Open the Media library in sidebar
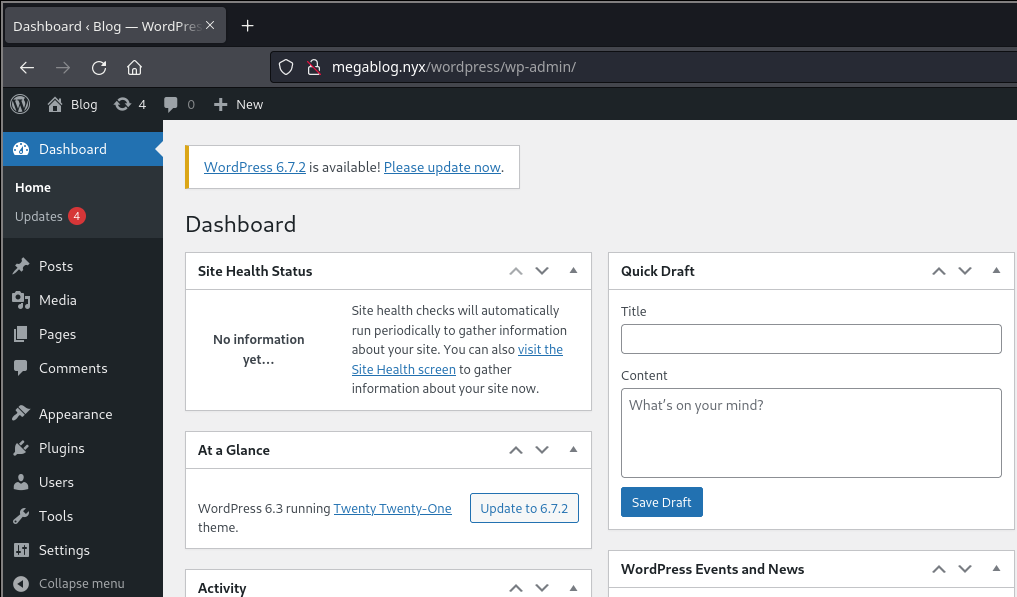Viewport: 1017px width, 597px height. pyautogui.click(x=57, y=300)
